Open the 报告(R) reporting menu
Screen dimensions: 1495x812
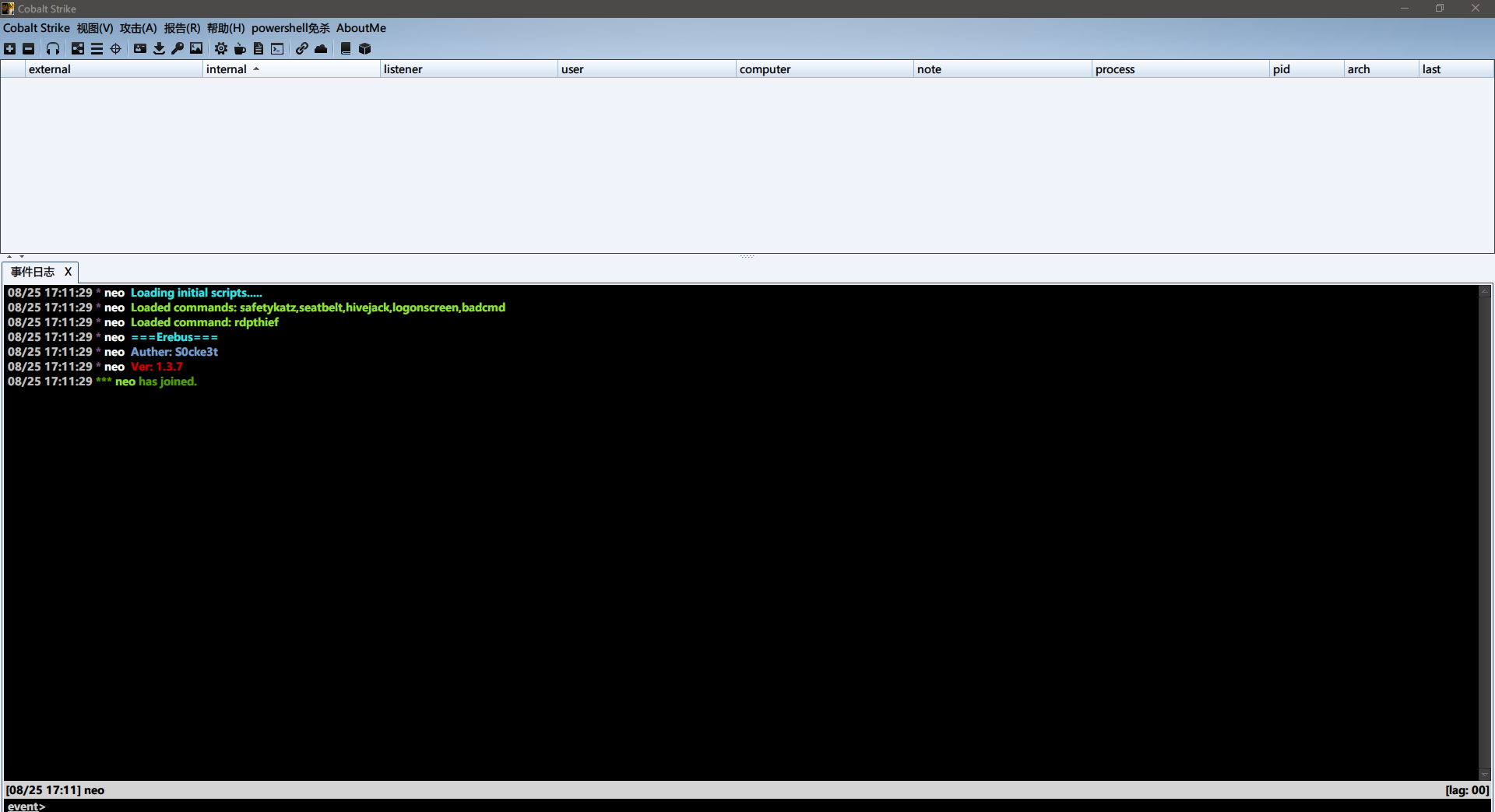point(182,28)
